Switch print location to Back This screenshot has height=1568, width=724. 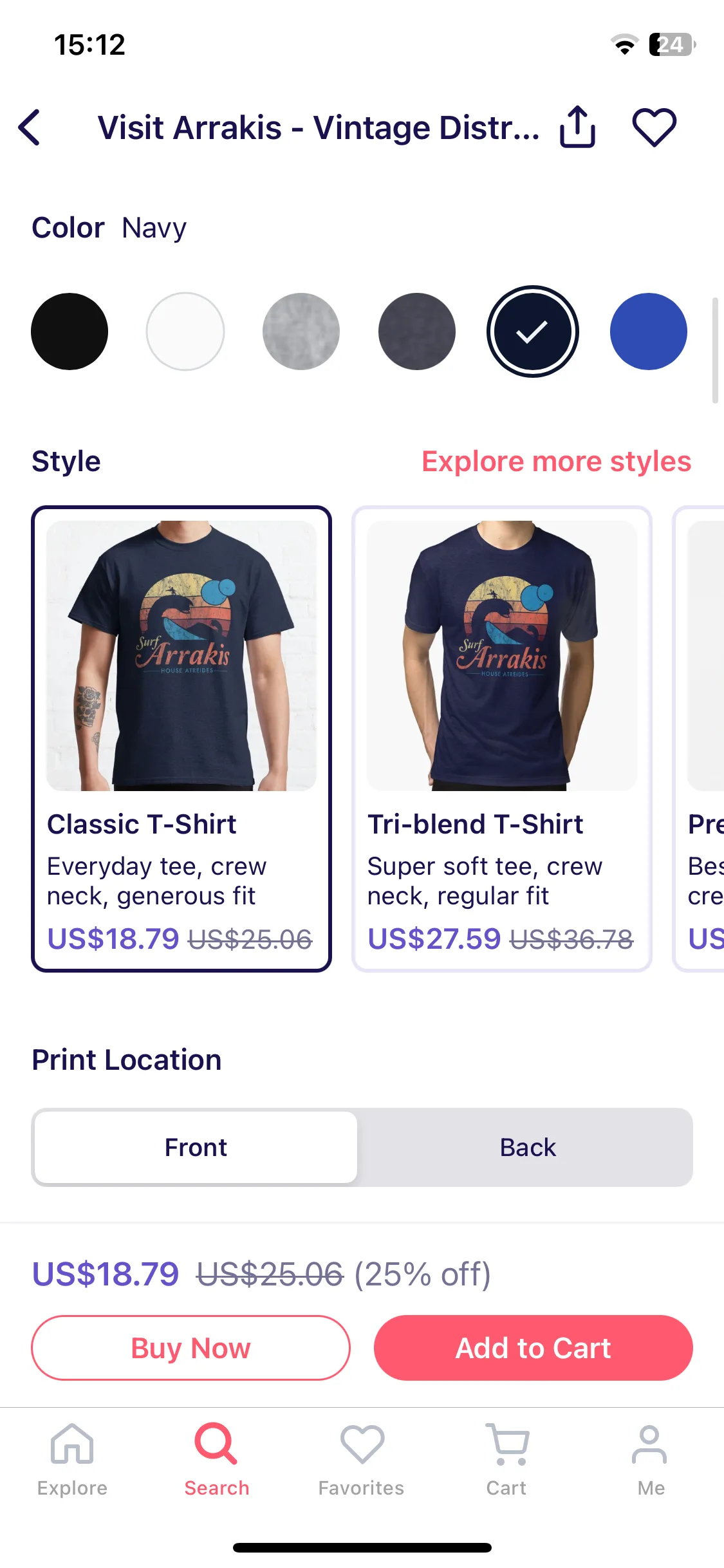[x=528, y=1147]
